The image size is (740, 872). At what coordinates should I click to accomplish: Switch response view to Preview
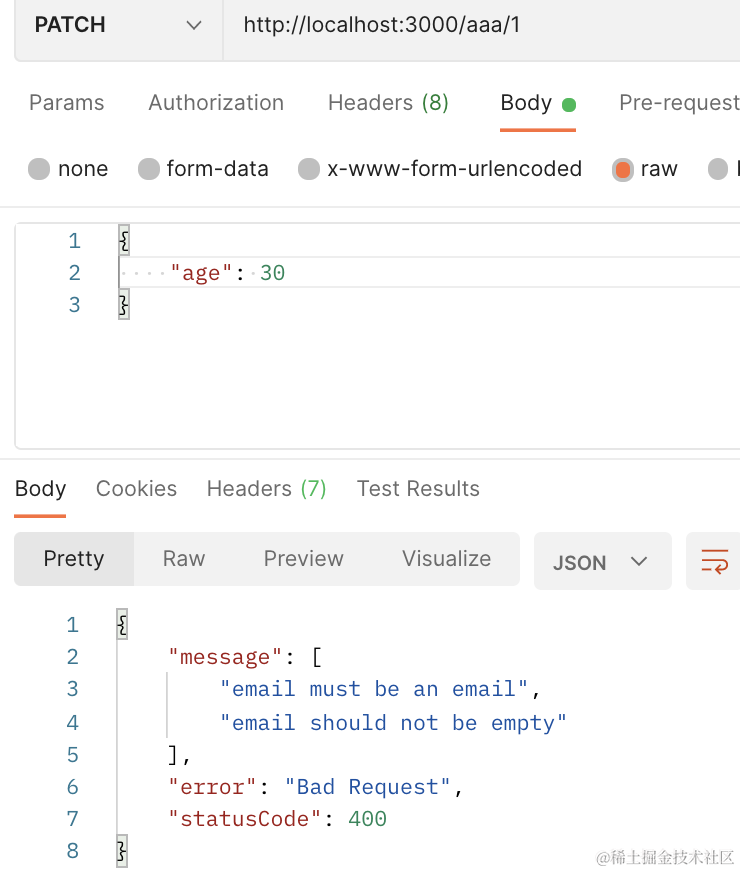click(303, 559)
